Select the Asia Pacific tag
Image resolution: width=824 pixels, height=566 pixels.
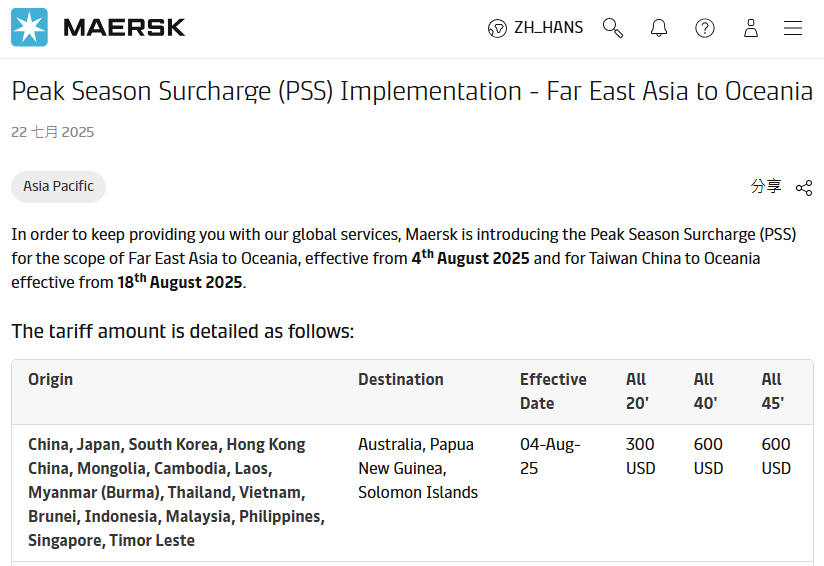(x=58, y=187)
